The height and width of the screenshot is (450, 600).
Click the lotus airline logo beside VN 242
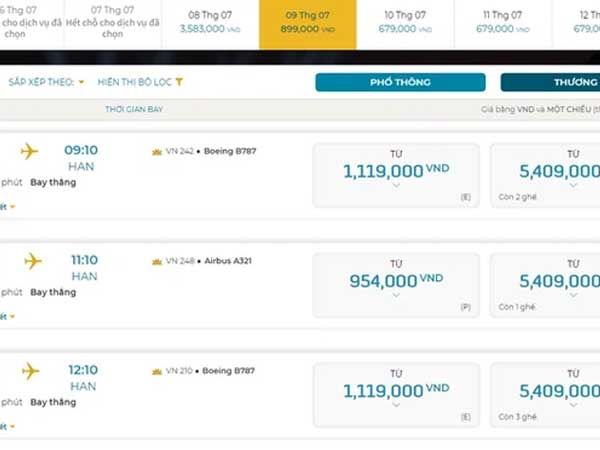[157, 152]
